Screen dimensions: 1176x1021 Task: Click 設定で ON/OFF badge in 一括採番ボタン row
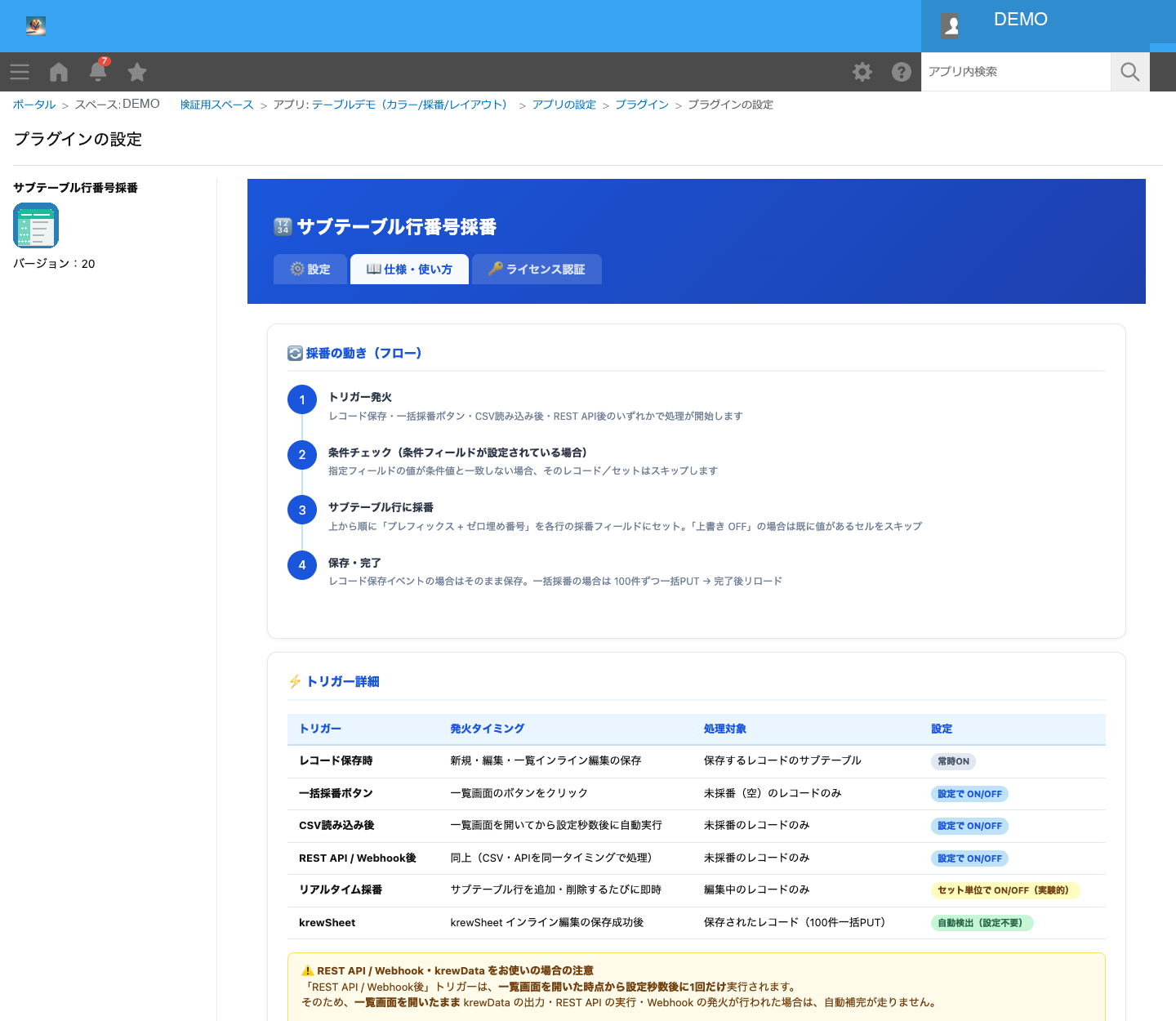coord(969,794)
